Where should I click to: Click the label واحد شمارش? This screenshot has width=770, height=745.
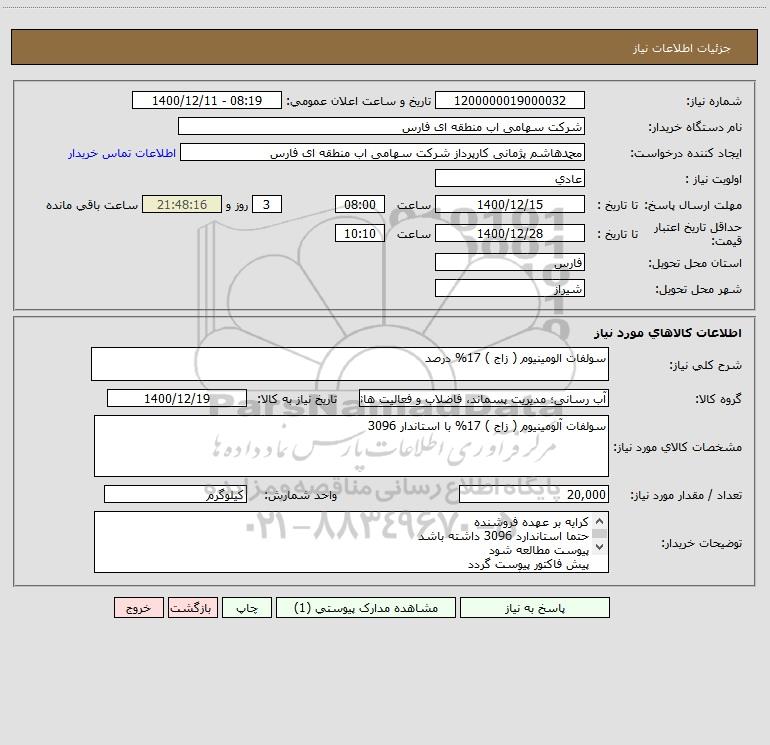301,496
